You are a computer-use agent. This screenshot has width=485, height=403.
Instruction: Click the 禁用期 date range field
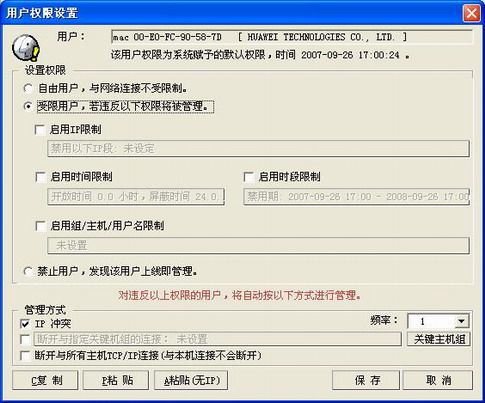357,197
